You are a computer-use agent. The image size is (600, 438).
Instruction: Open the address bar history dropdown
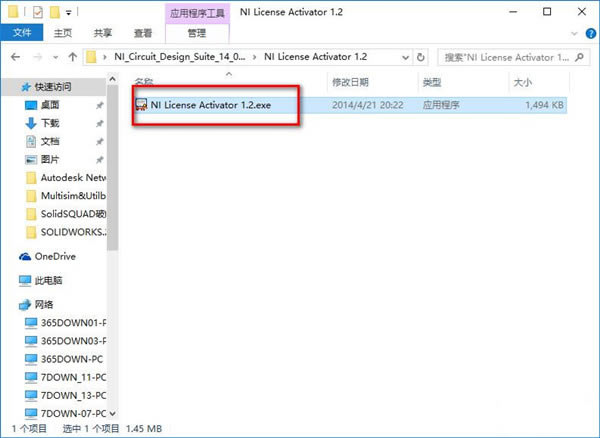[405, 57]
